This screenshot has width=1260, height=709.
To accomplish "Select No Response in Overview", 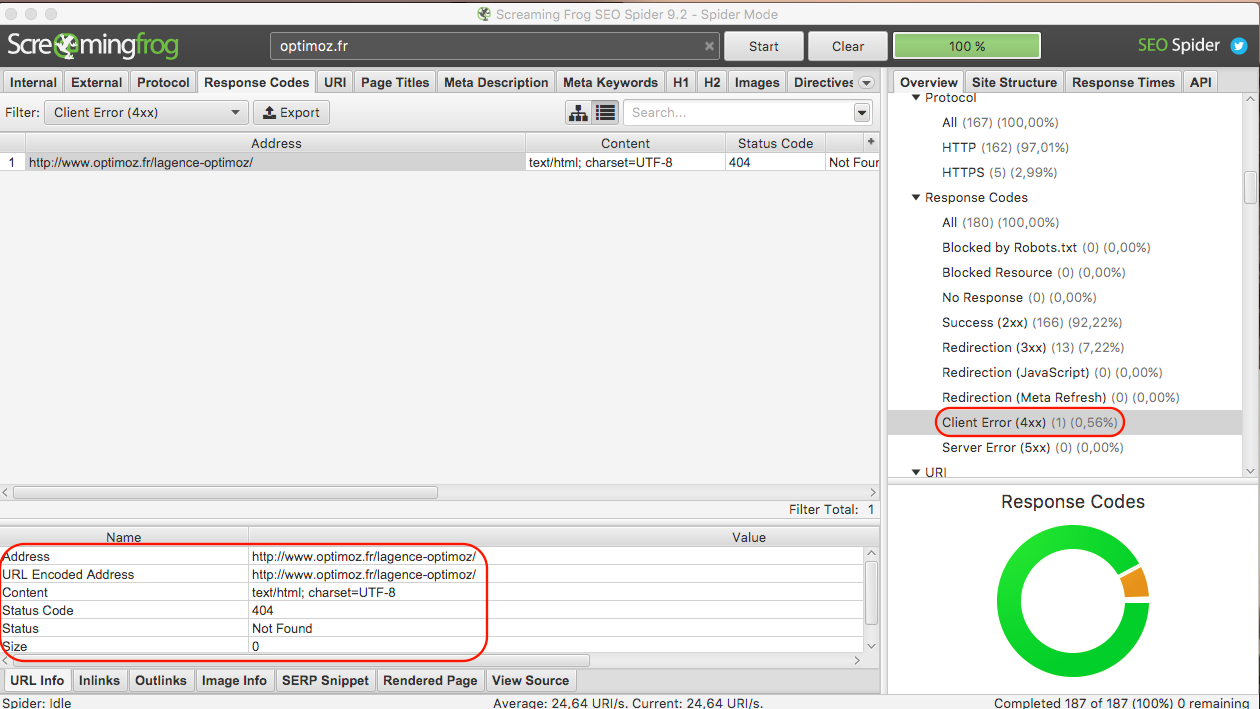I will (1019, 298).
